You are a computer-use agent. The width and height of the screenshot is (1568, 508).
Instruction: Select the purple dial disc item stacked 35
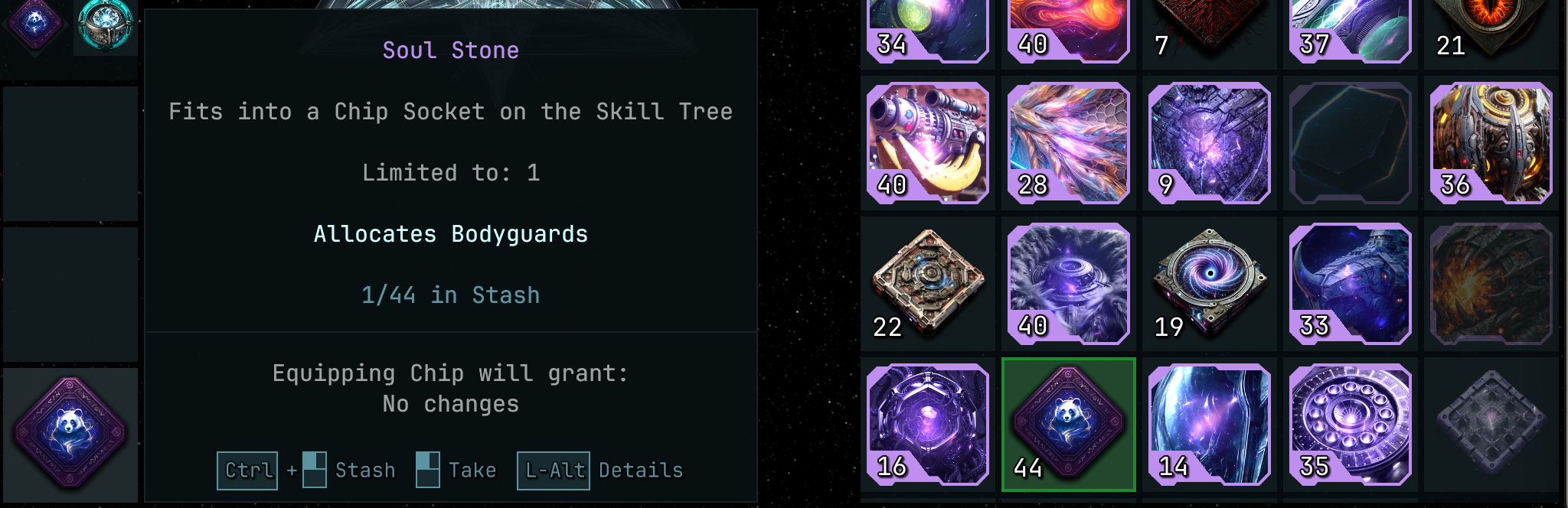pyautogui.click(x=1351, y=425)
